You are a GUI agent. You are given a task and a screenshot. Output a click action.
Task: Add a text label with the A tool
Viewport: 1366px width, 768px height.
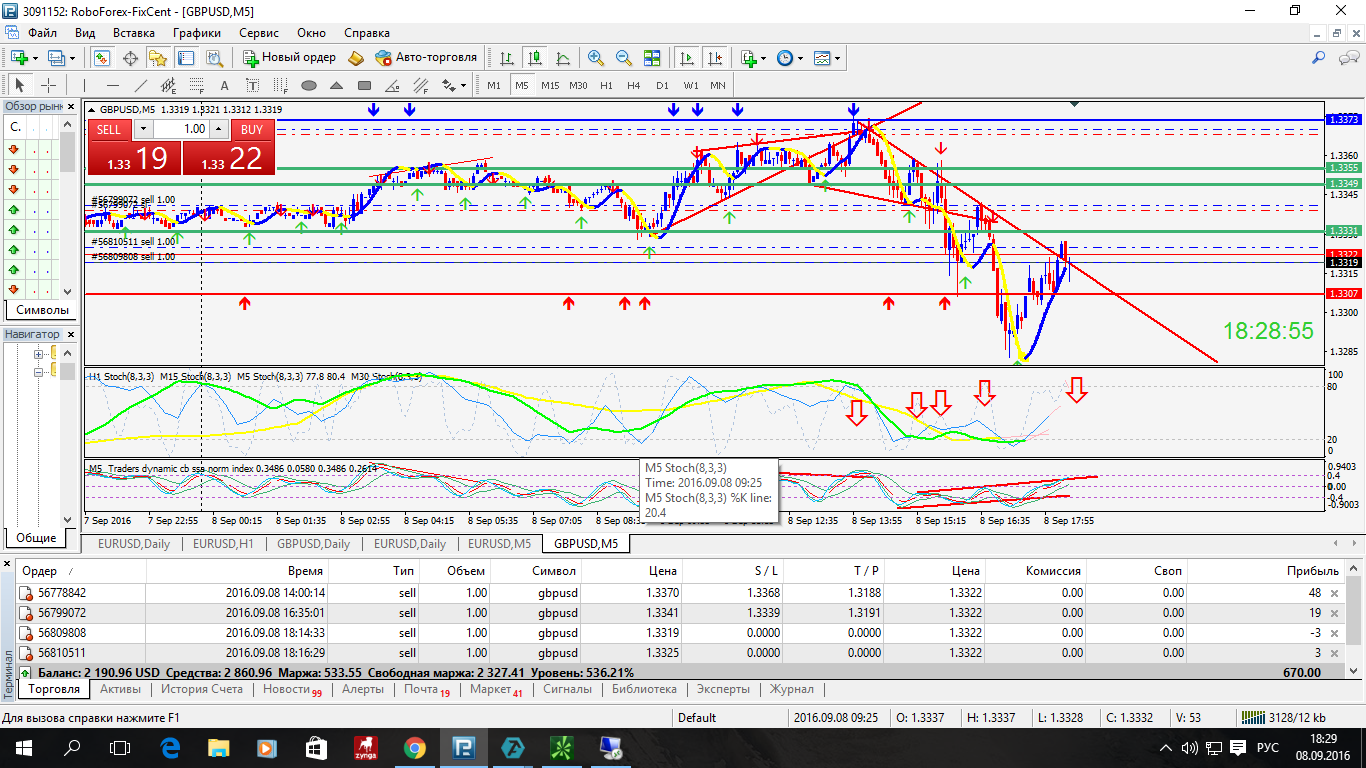pos(224,85)
